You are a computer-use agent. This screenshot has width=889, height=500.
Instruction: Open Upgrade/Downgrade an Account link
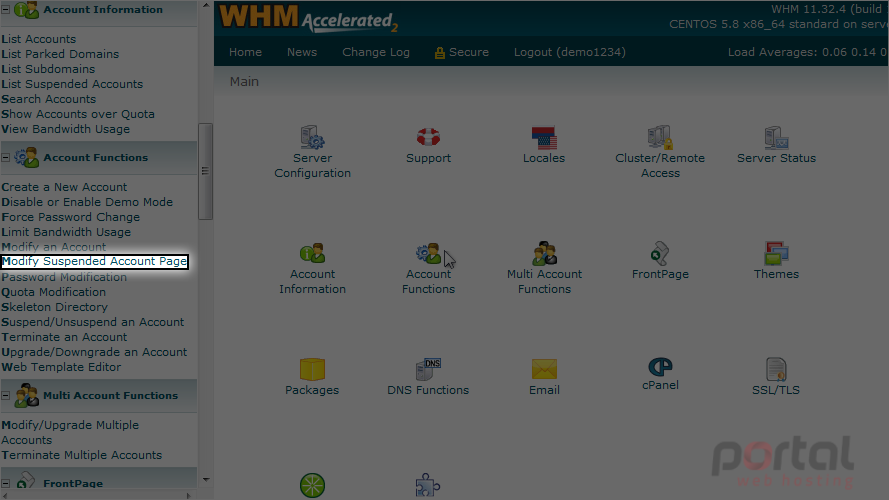pos(94,352)
